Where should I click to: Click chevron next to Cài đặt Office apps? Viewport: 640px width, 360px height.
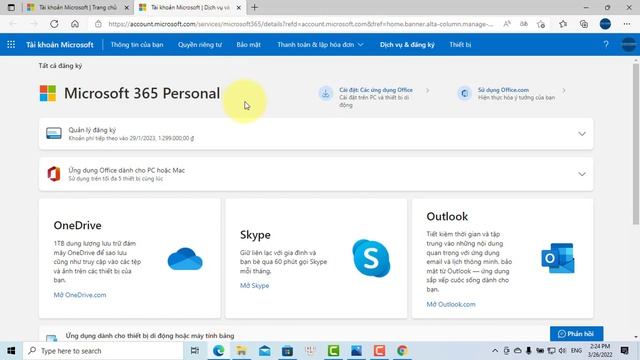(x=427, y=90)
